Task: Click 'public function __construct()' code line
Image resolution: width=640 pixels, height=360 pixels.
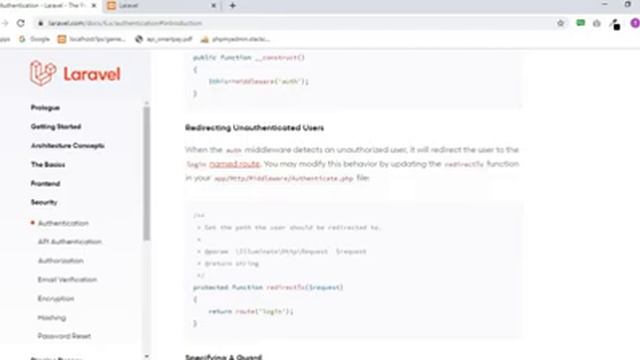Action: pyautogui.click(x=249, y=58)
